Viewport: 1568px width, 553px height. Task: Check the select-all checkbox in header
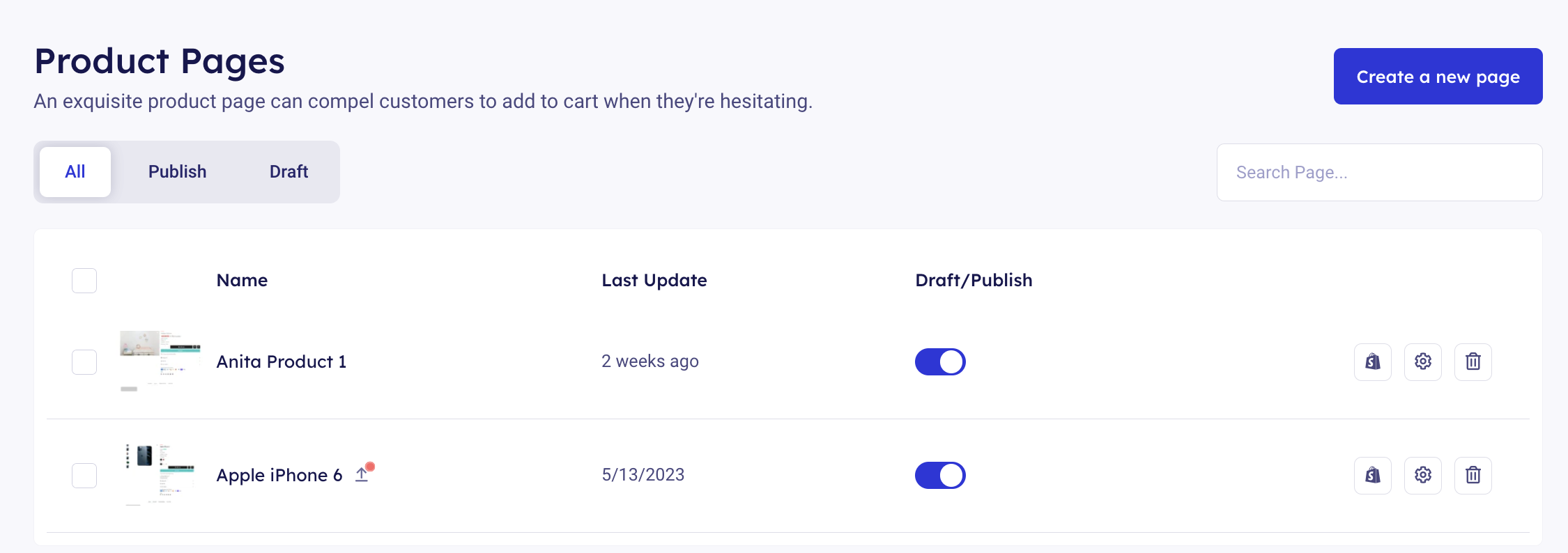(x=84, y=281)
